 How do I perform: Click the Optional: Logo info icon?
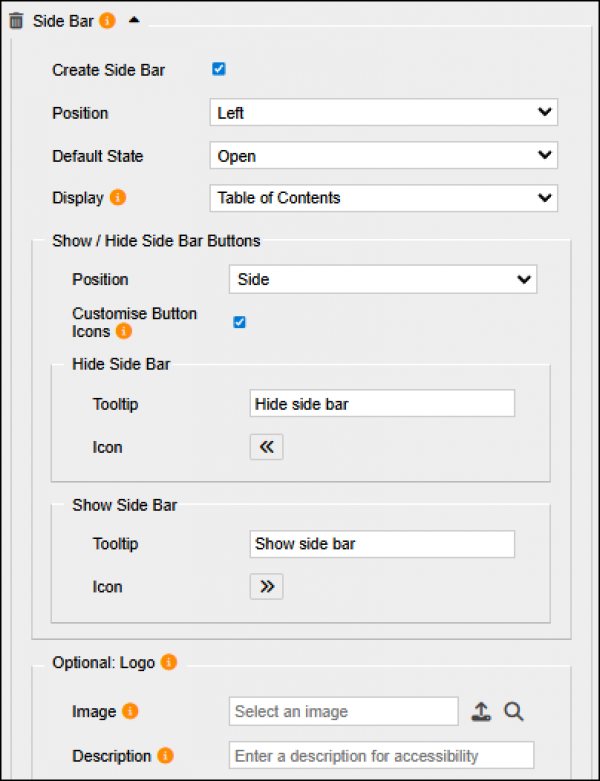click(169, 662)
